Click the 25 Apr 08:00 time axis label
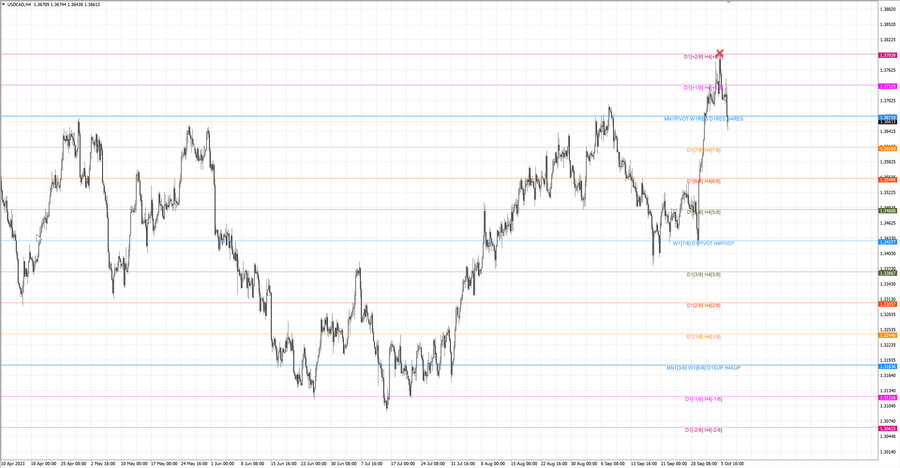The height and width of the screenshot is (468, 900). (73, 463)
